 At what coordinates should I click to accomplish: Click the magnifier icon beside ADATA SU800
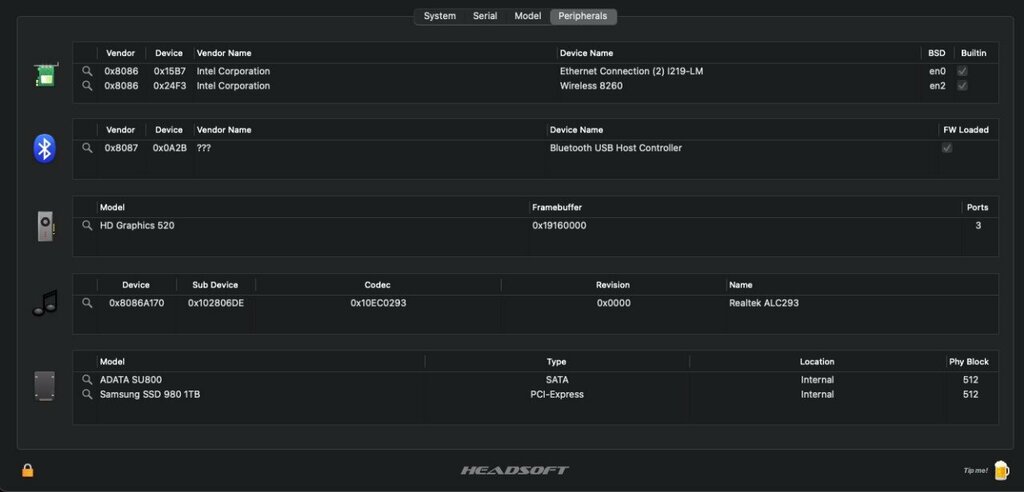pyautogui.click(x=87, y=380)
